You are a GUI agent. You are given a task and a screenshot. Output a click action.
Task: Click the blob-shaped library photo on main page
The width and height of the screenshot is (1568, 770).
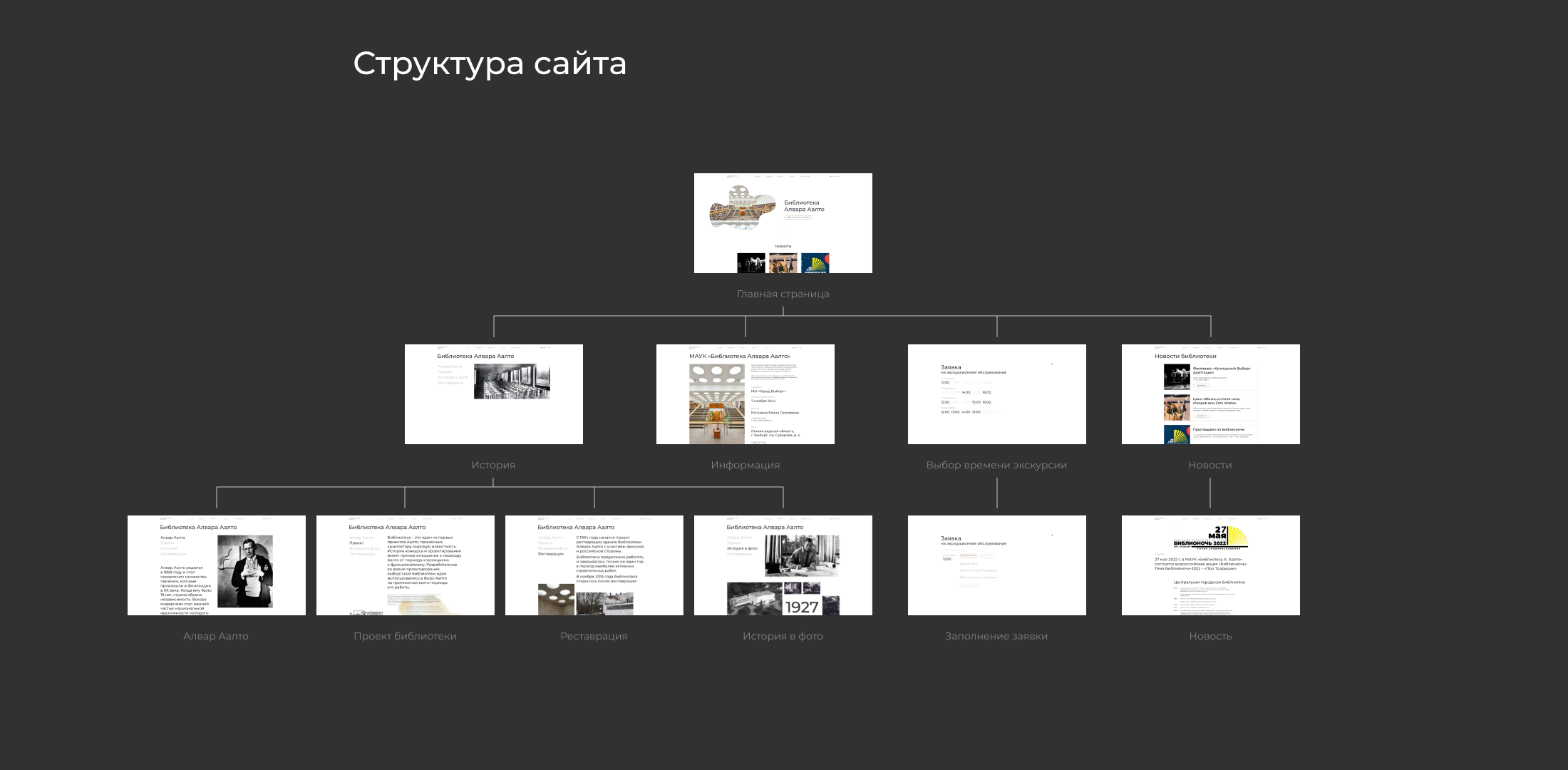pos(741,208)
